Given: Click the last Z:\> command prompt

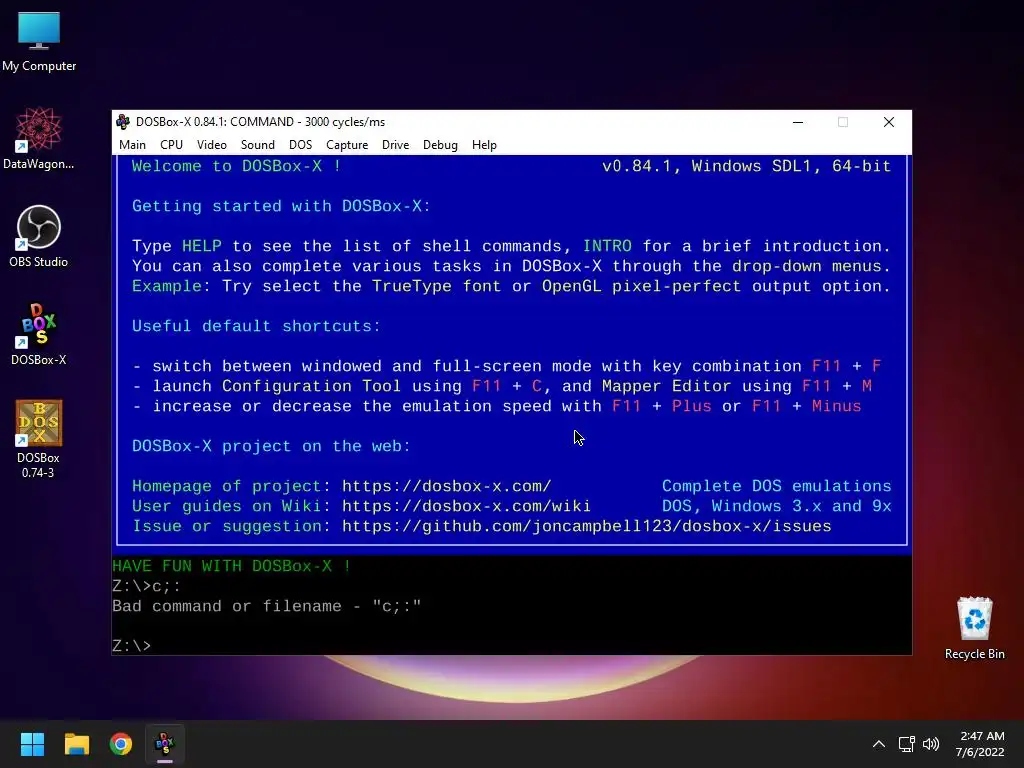Looking at the screenshot, I should pyautogui.click(x=132, y=646).
